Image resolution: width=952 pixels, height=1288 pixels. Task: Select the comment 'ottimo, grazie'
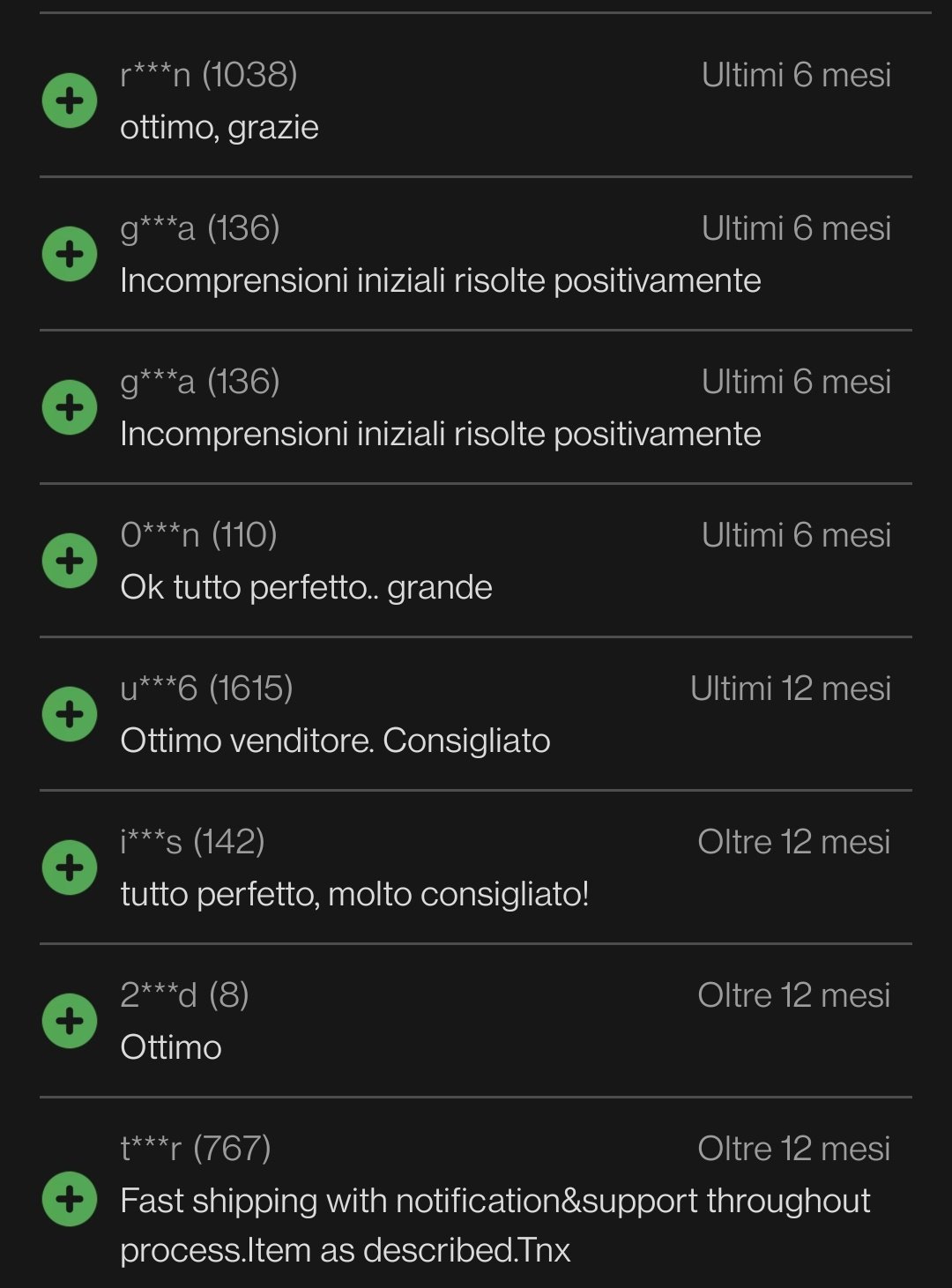tap(219, 128)
